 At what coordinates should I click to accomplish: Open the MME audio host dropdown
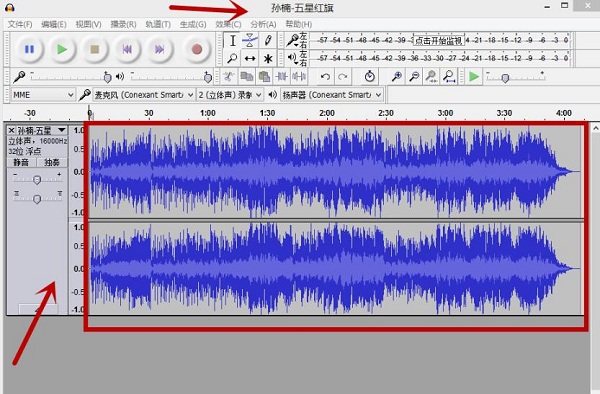(42, 95)
